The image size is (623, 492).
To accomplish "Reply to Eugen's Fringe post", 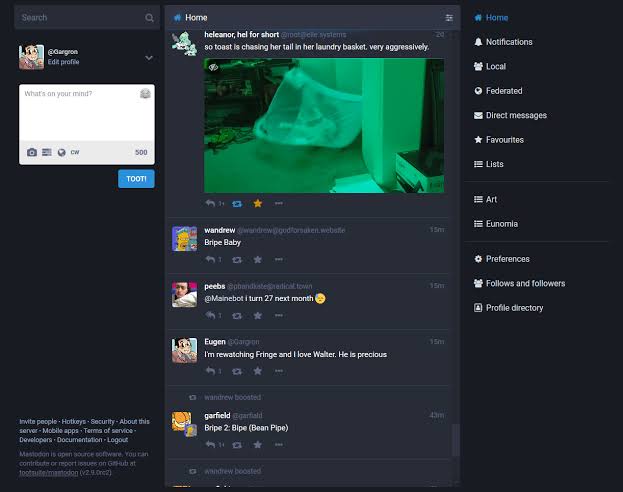I will click(211, 371).
